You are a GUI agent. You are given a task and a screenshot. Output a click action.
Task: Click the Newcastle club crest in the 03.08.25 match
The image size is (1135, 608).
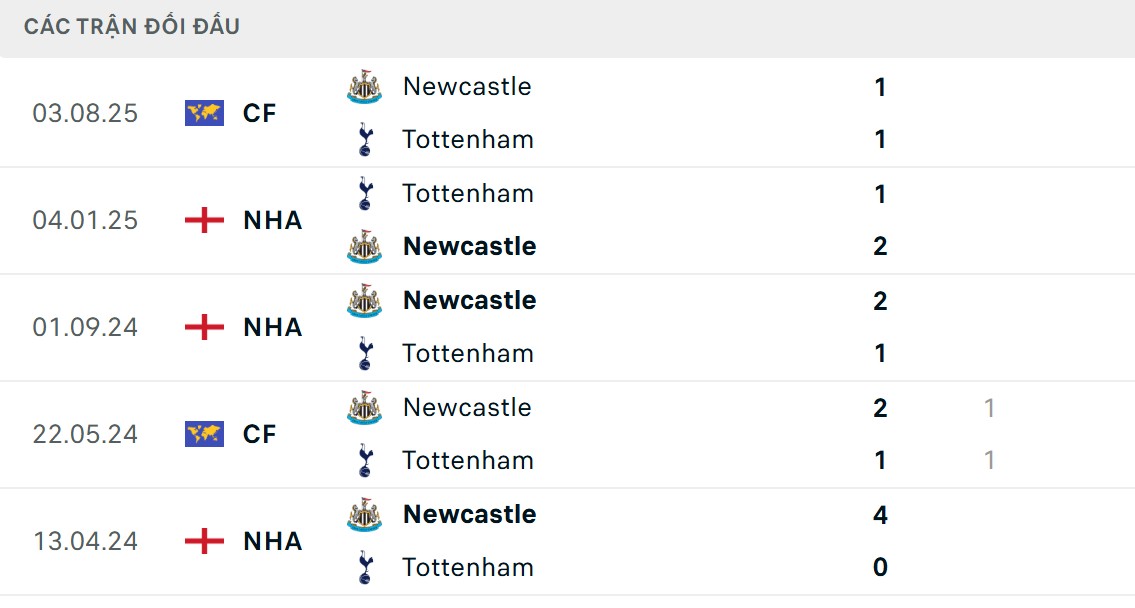pyautogui.click(x=364, y=86)
